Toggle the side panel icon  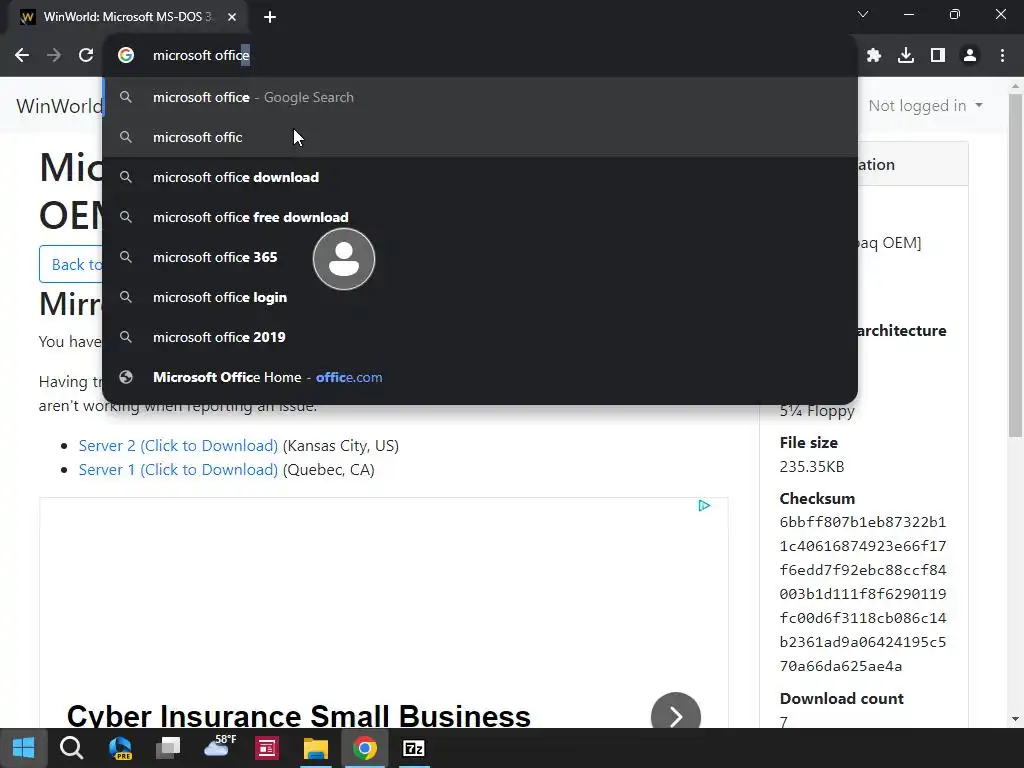pyautogui.click(x=938, y=56)
